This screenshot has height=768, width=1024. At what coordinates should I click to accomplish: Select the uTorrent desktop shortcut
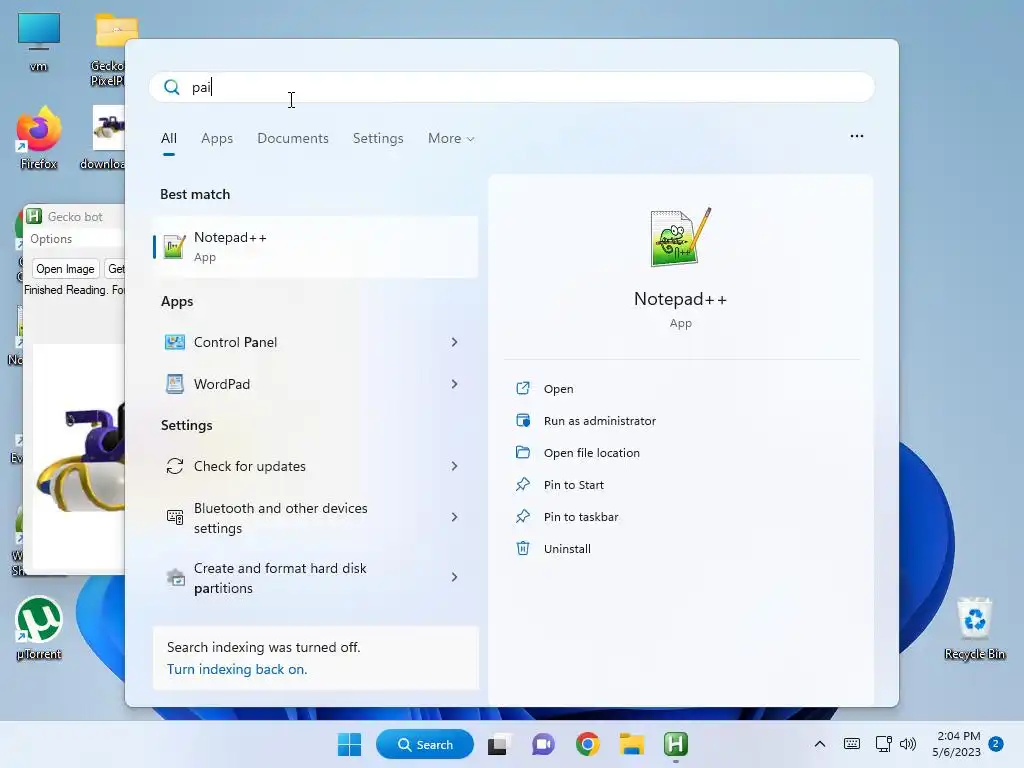click(x=39, y=628)
